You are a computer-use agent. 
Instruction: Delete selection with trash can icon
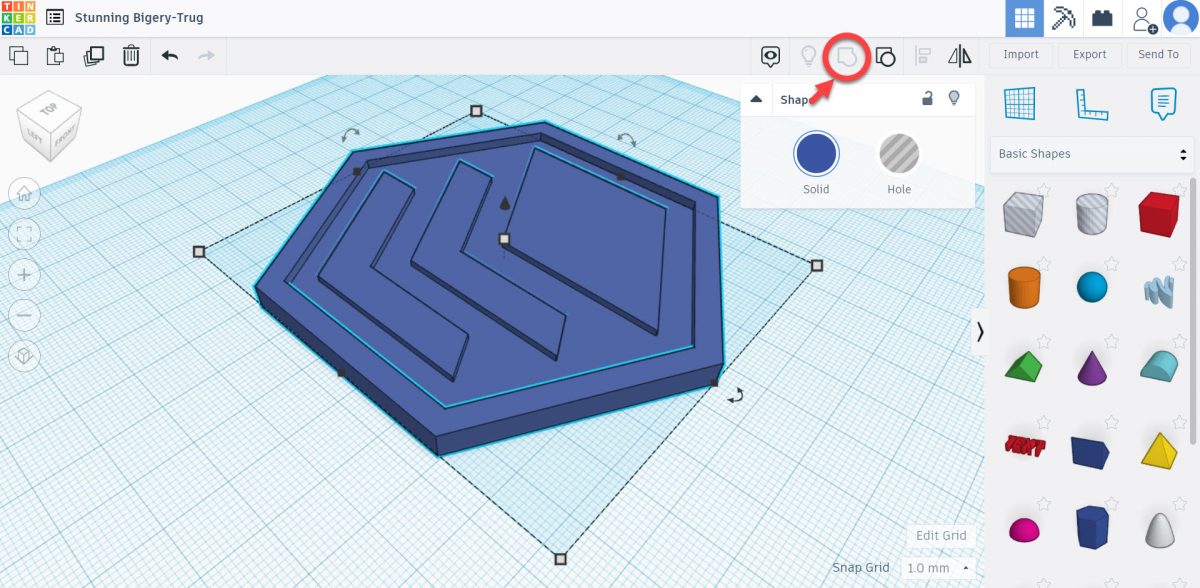pos(131,56)
